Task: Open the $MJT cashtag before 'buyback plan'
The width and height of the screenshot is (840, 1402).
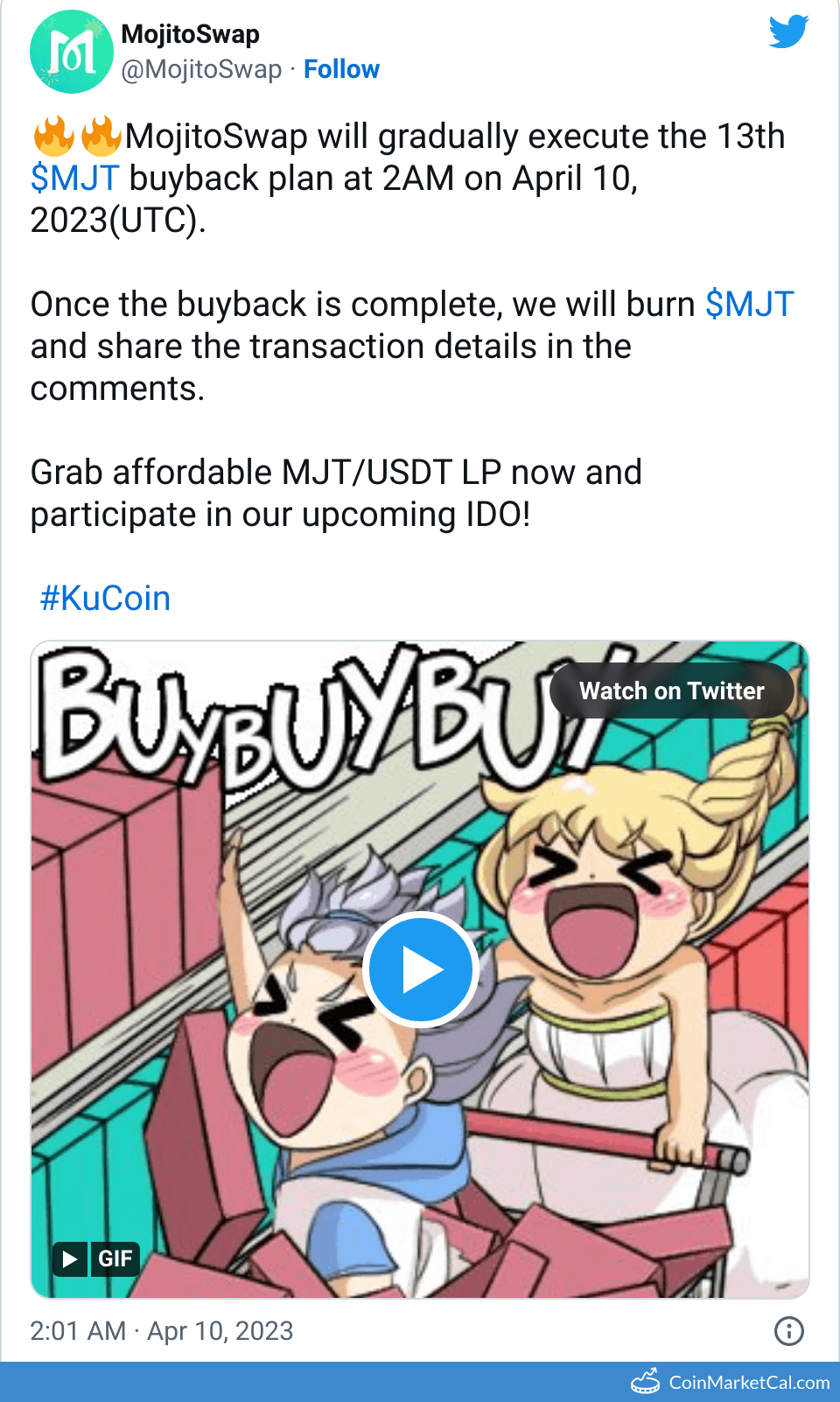Action: (74, 179)
